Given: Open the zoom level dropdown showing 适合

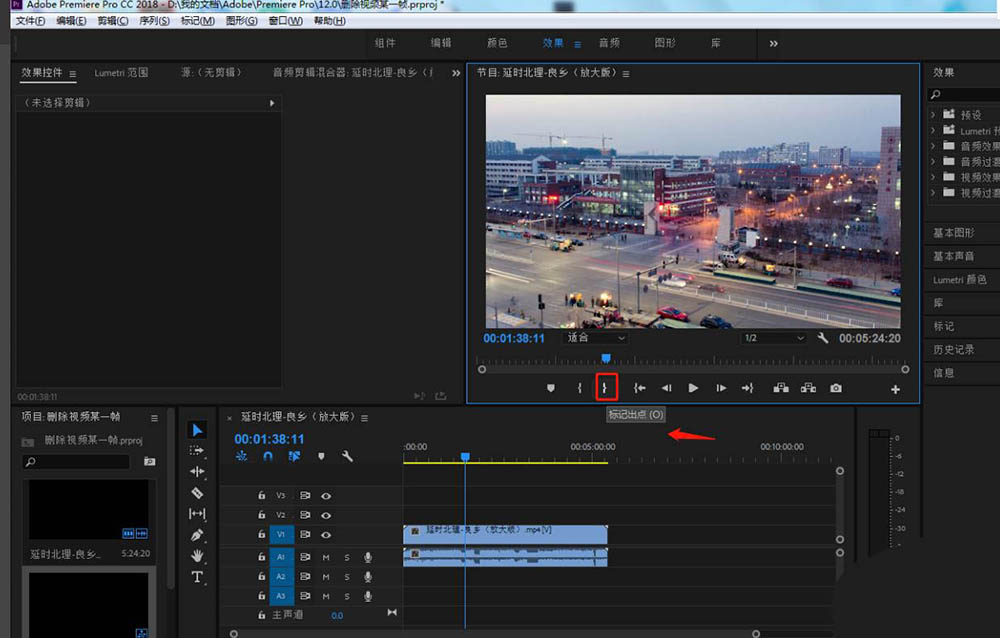Looking at the screenshot, I should click(x=596, y=338).
